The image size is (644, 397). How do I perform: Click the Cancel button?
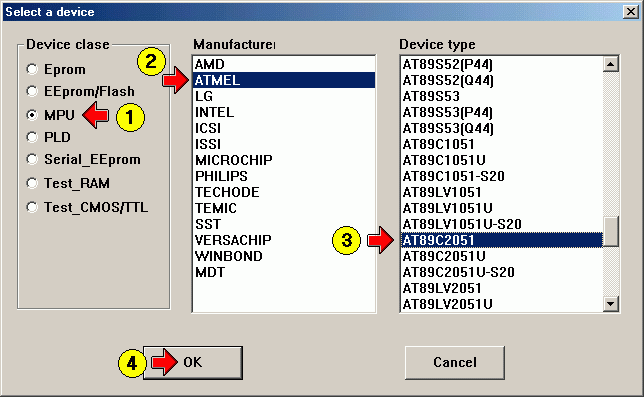tap(455, 363)
